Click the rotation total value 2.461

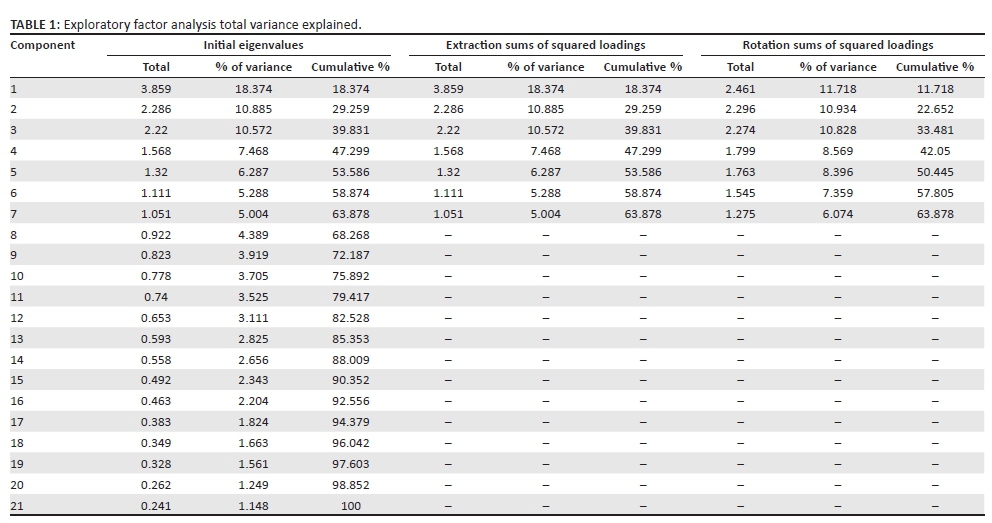(741, 89)
